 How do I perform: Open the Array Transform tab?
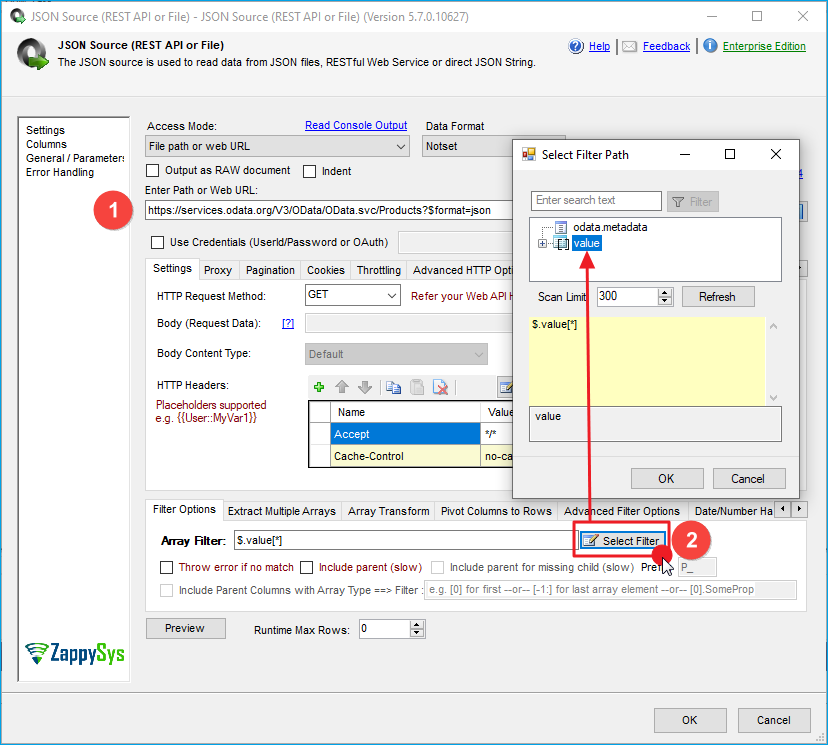click(x=388, y=511)
